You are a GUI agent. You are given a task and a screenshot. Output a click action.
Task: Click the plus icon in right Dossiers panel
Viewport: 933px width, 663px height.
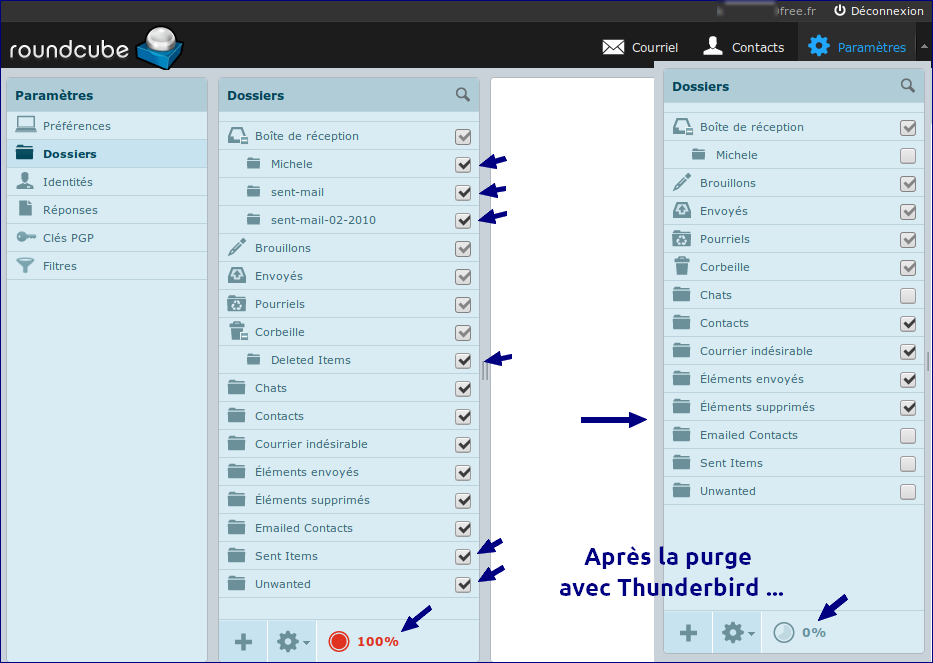tap(688, 632)
